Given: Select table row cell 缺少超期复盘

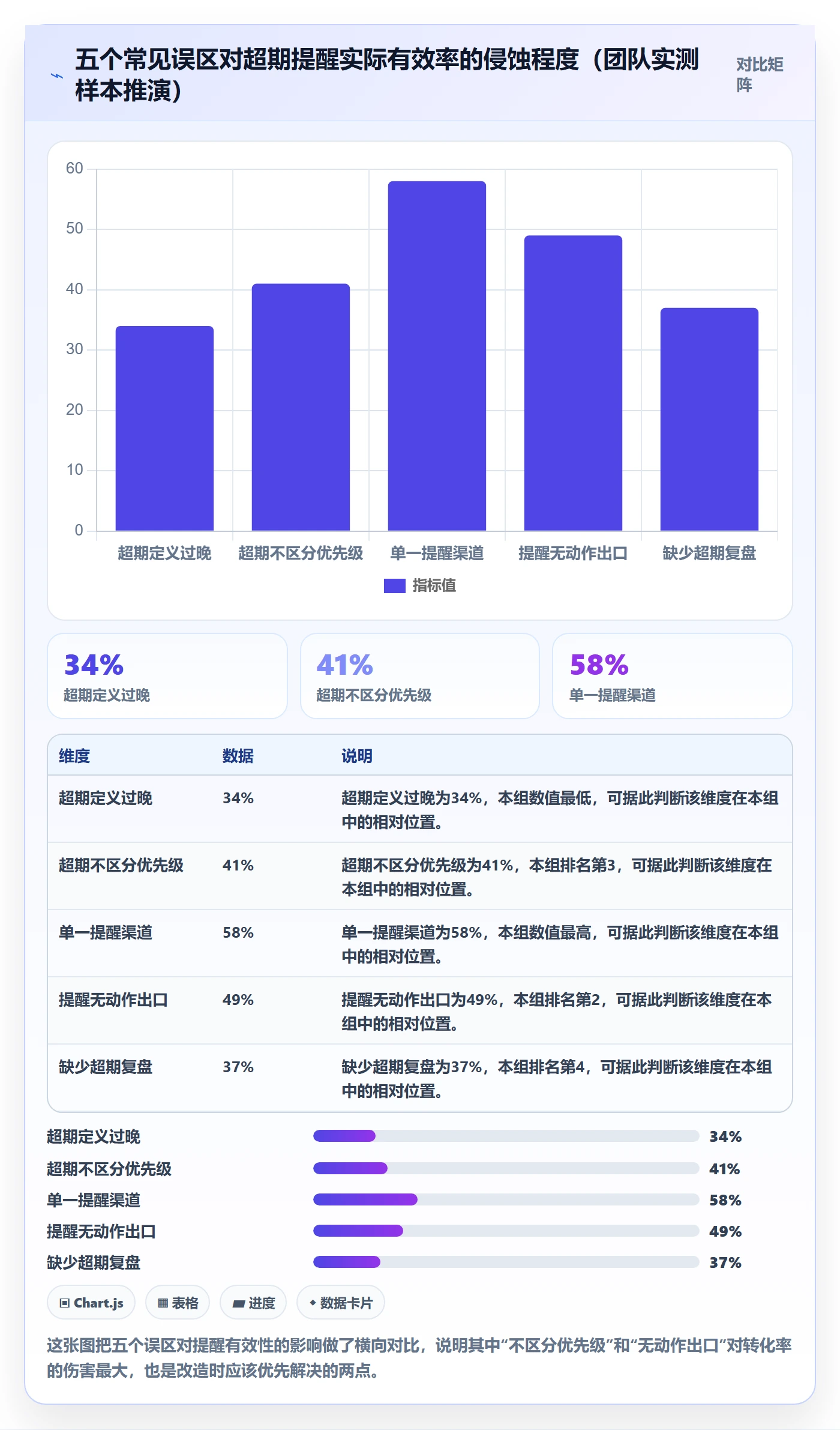Looking at the screenshot, I should click(x=106, y=1067).
